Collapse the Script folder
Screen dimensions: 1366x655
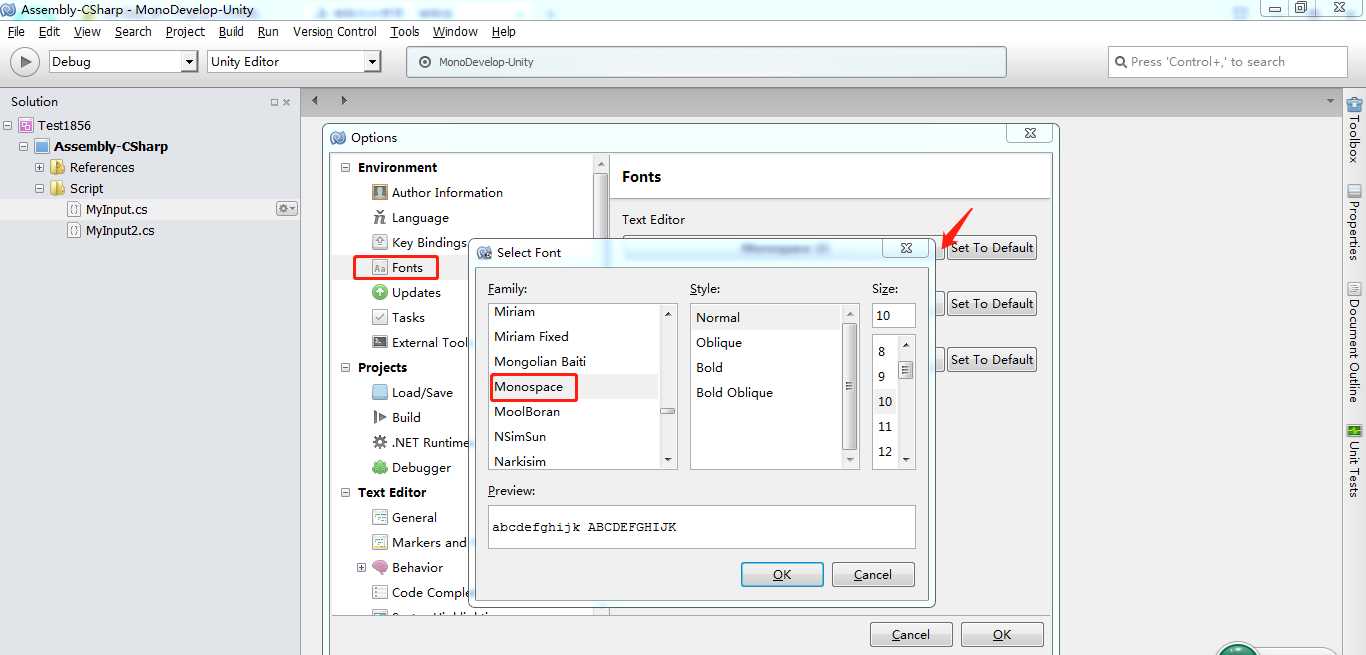tap(40, 188)
